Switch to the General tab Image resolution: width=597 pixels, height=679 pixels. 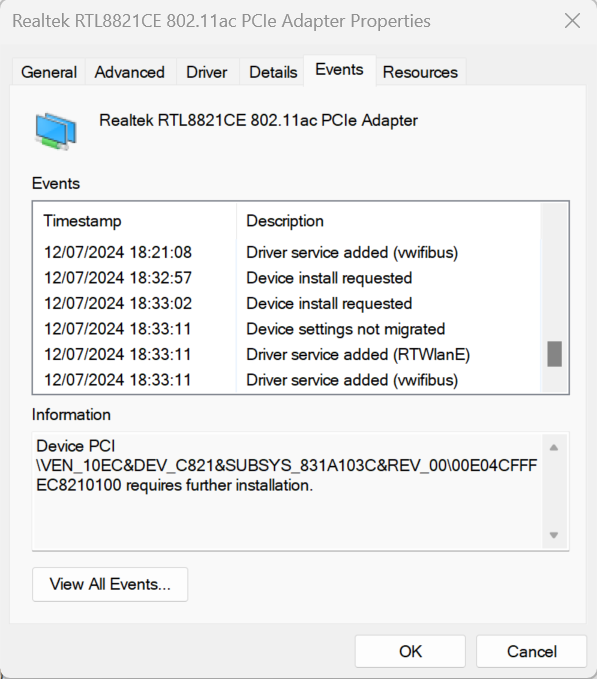click(49, 72)
